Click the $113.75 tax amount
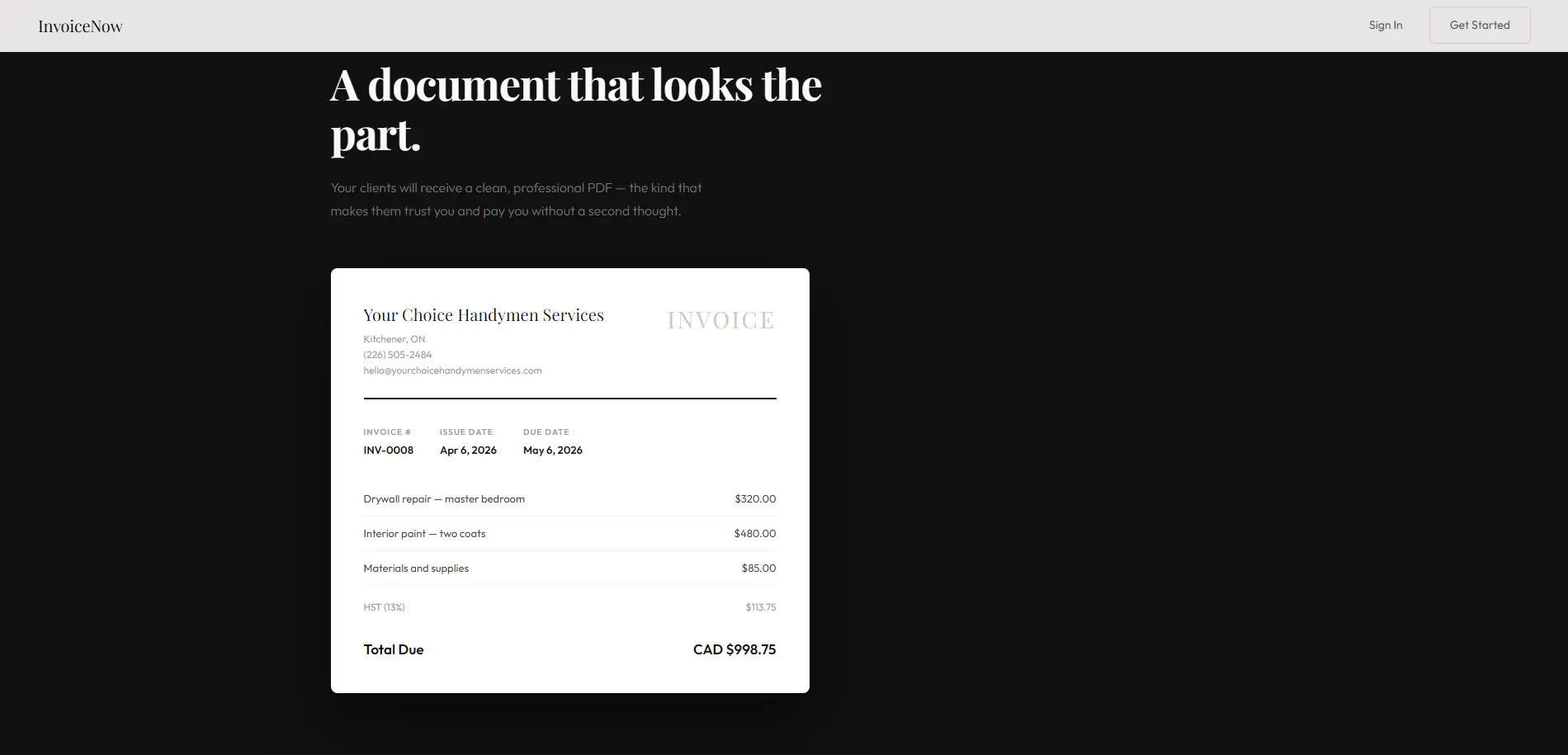Viewport: 1568px width, 755px height. [761, 607]
